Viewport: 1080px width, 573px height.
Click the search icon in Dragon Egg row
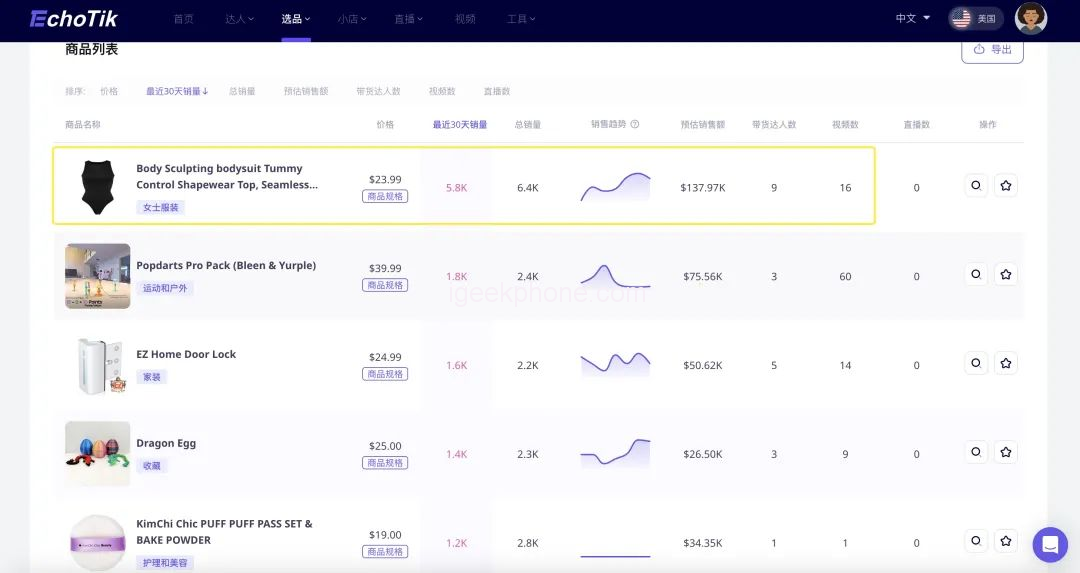(976, 452)
